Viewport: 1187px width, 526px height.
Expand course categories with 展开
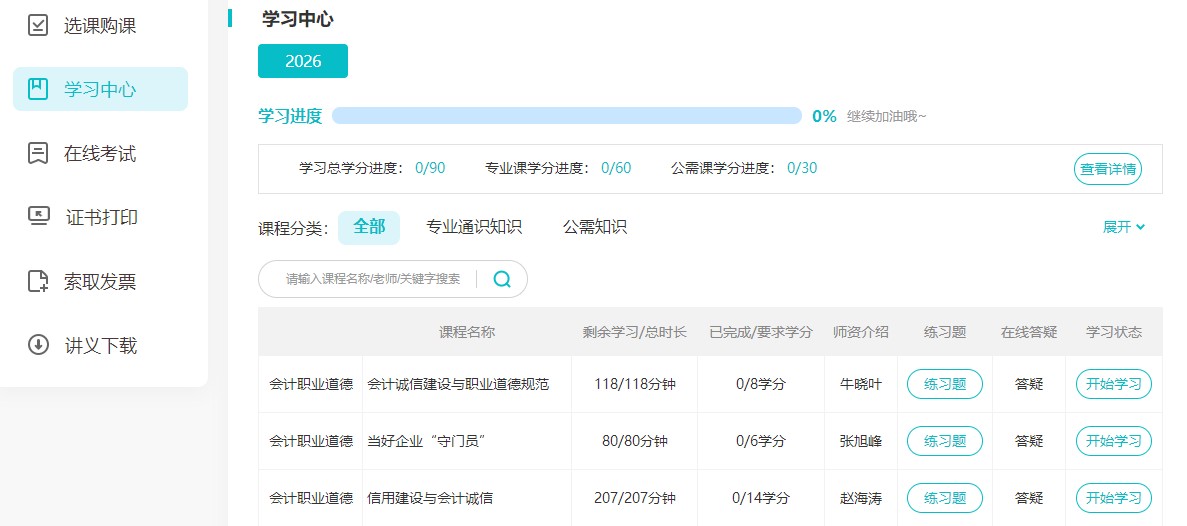1123,227
